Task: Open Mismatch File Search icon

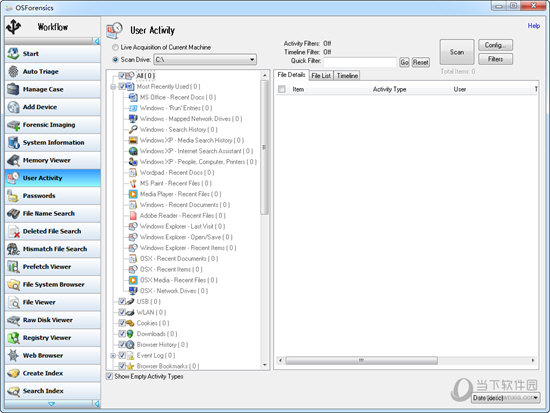Action: [x=13, y=249]
